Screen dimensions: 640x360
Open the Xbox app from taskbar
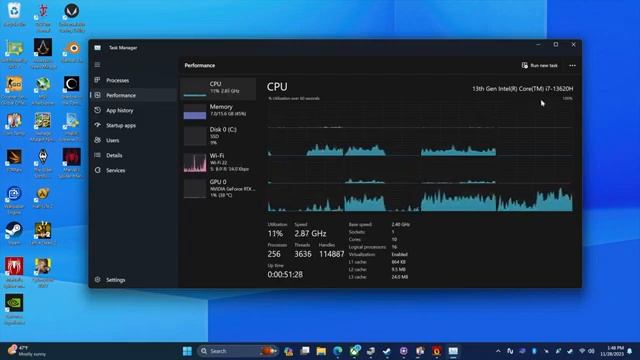point(354,351)
